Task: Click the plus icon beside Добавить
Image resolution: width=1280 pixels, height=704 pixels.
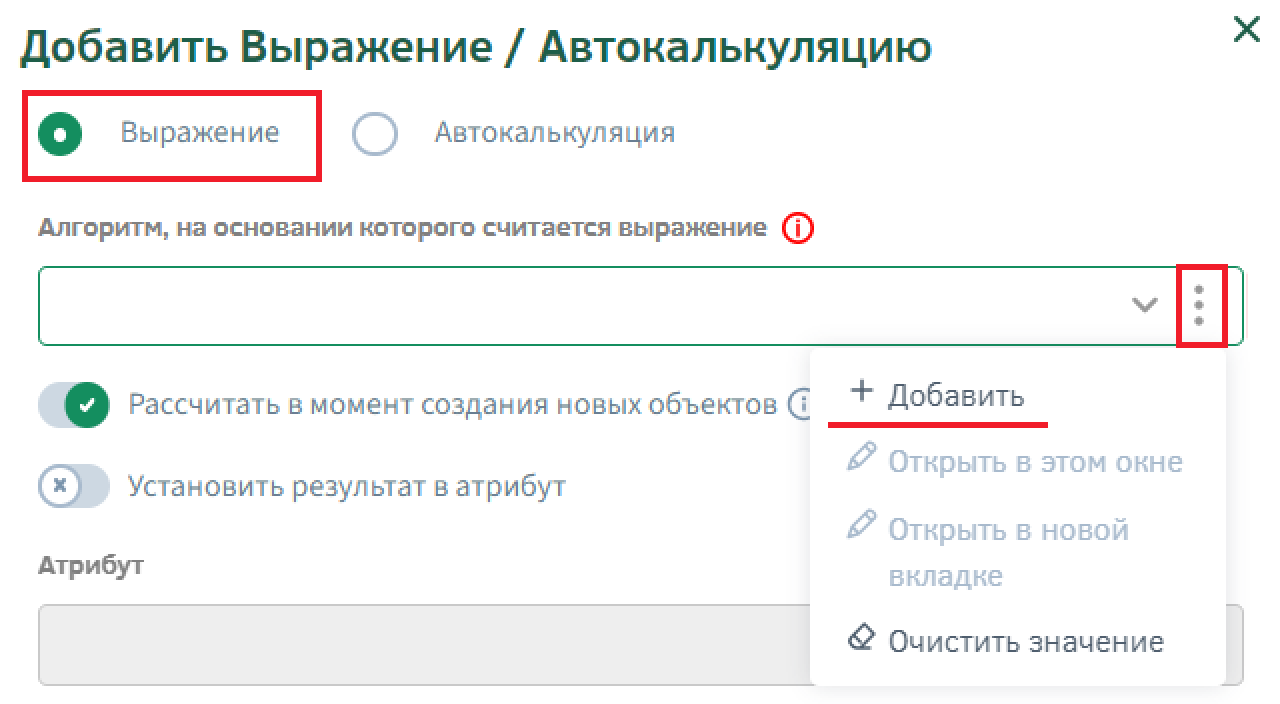Action: (860, 392)
